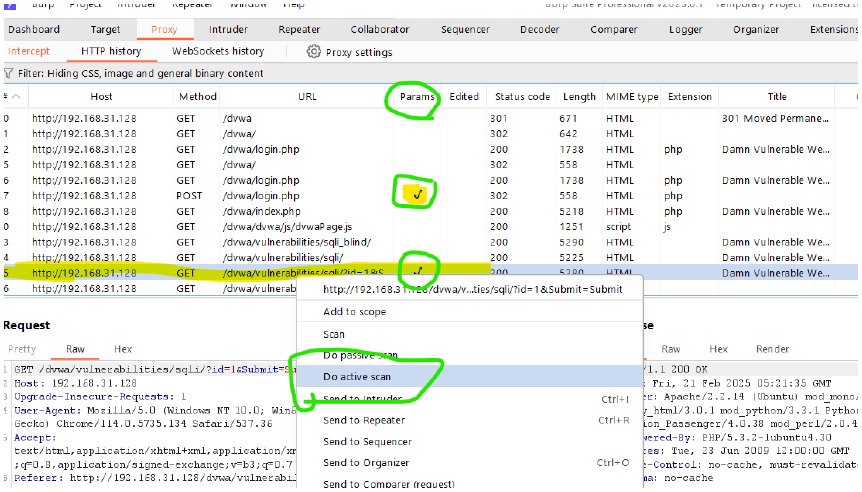Open the Comparer tab
862x492 pixels.
pyautogui.click(x=614, y=29)
